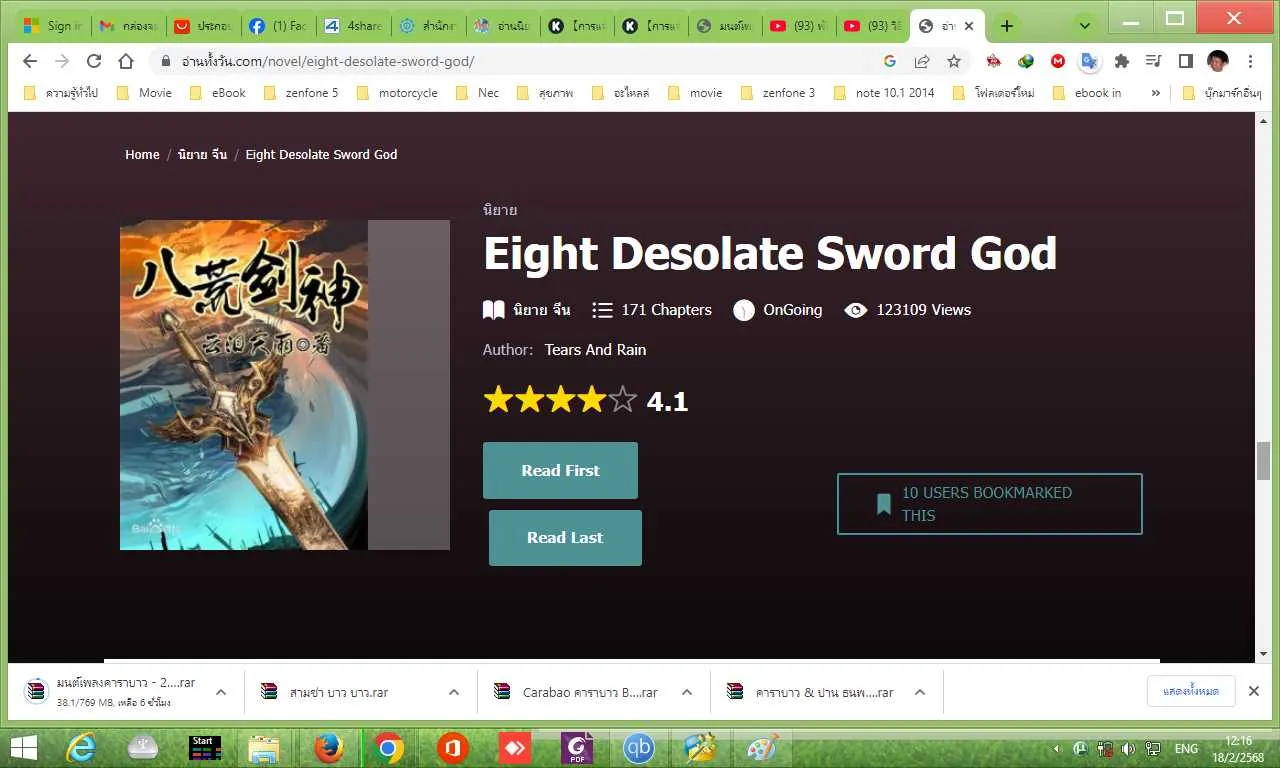1280x768 pixels.
Task: Click the bookmark icon in bookmarked box
Action: (x=883, y=504)
